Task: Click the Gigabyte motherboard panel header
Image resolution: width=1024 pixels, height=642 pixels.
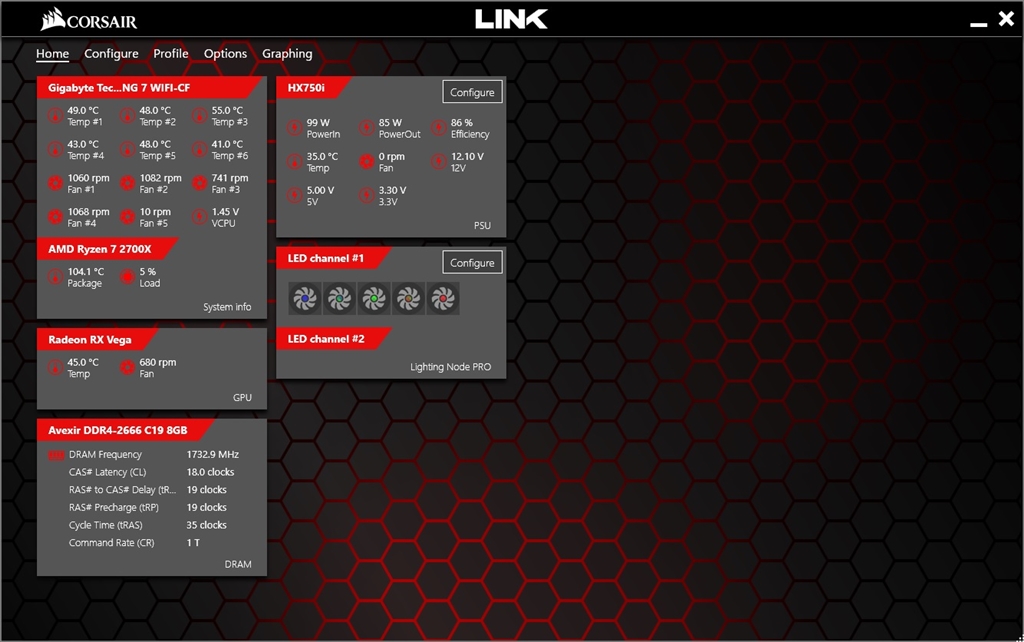Action: (150, 88)
